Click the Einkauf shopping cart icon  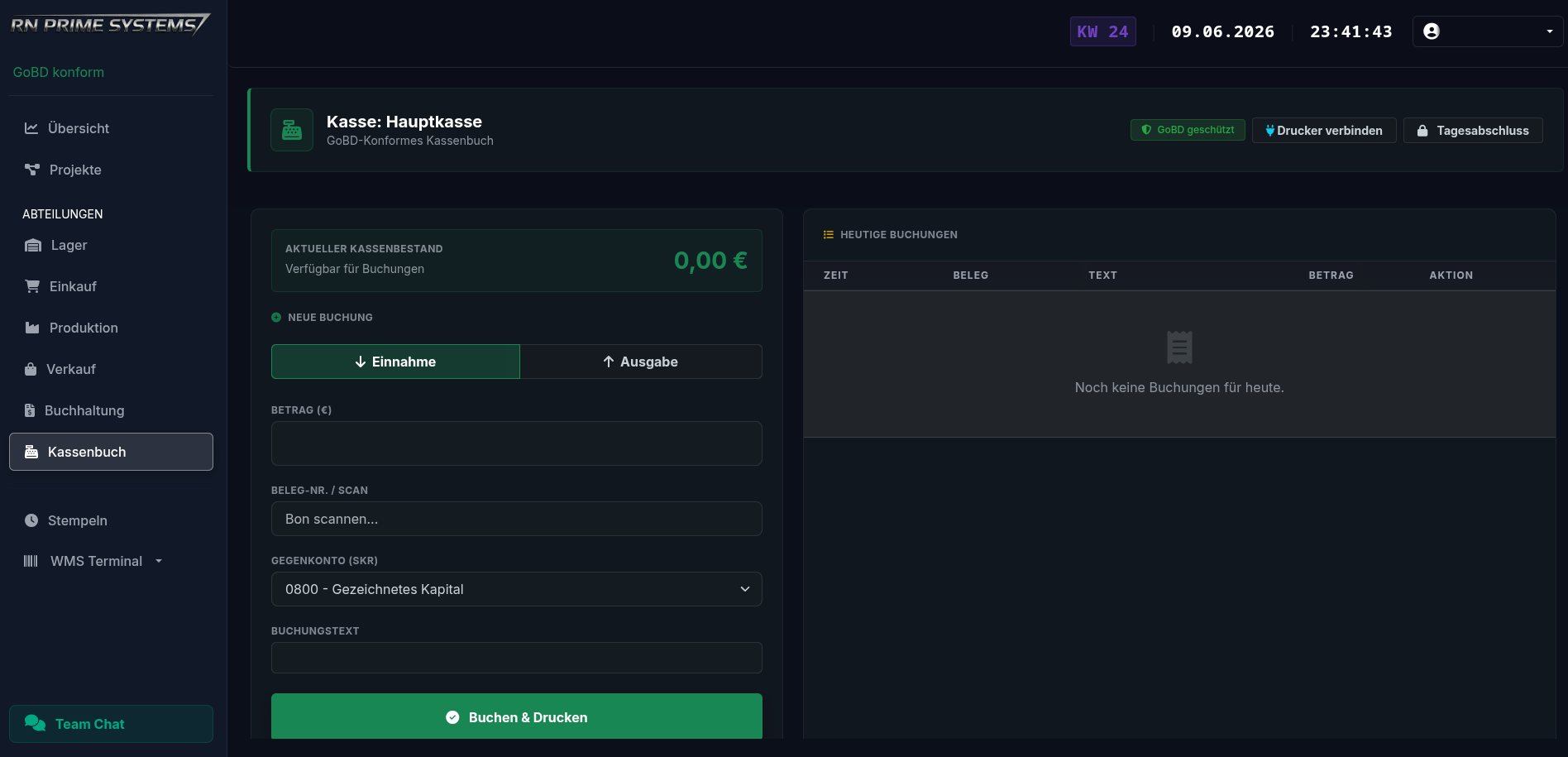coord(32,286)
